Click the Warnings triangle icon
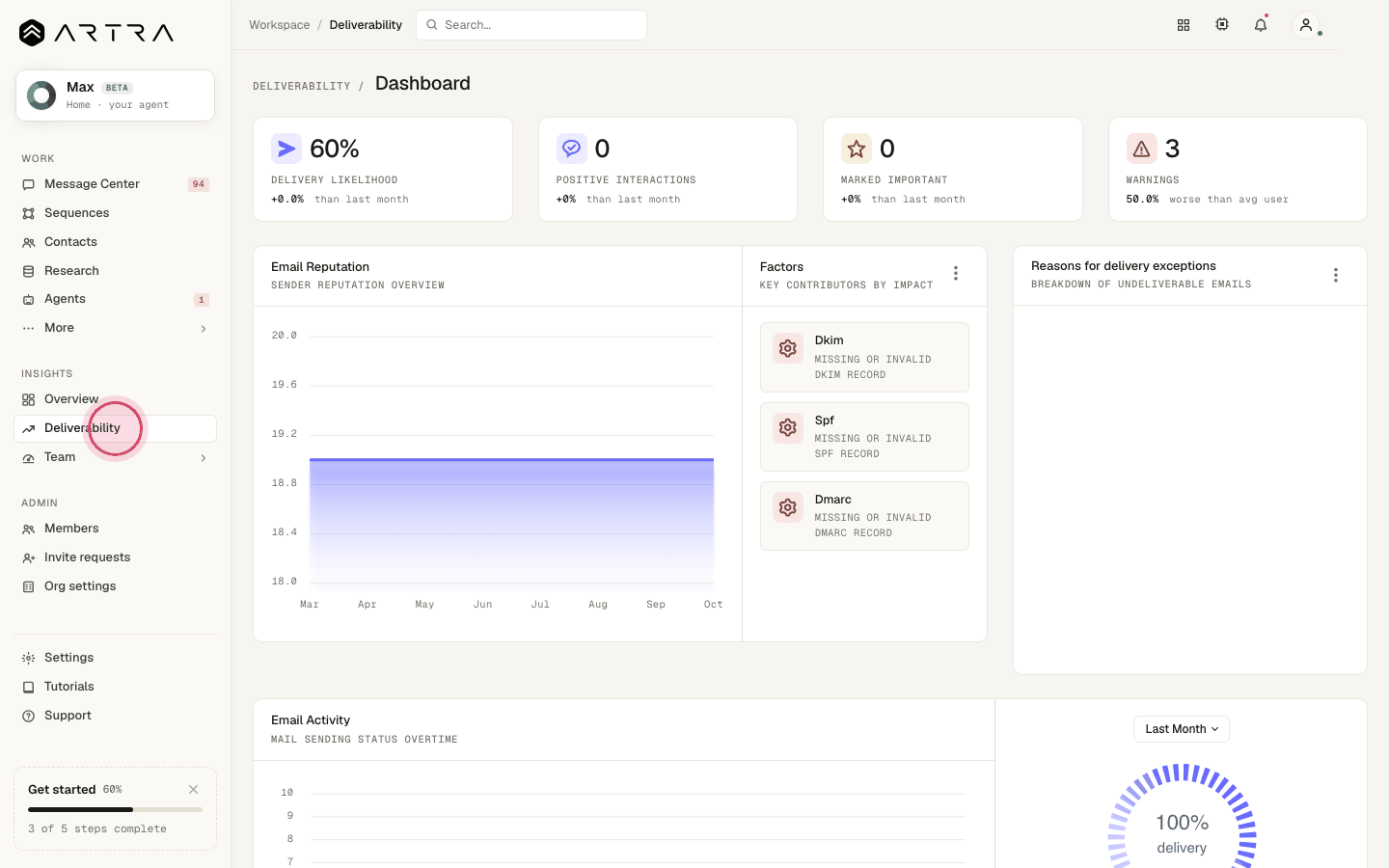This screenshot has width=1389, height=868. (1142, 149)
